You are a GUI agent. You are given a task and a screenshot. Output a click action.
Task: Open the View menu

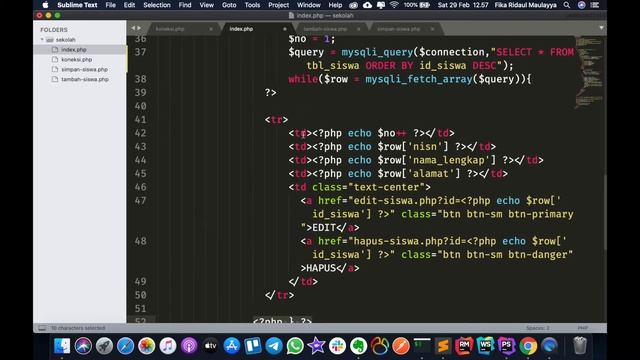click(x=207, y=5)
